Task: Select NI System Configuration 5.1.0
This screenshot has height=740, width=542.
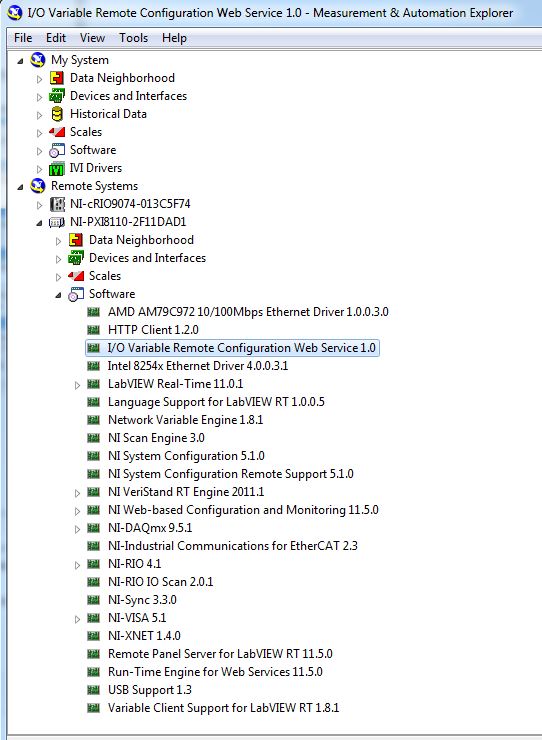Action: (186, 456)
